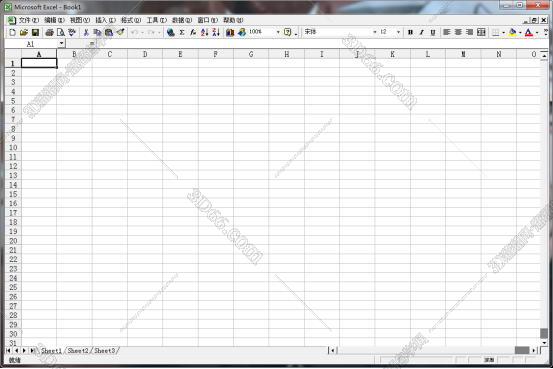Open the 工具 (Tools) menu
553x369 pixels.
157,20
